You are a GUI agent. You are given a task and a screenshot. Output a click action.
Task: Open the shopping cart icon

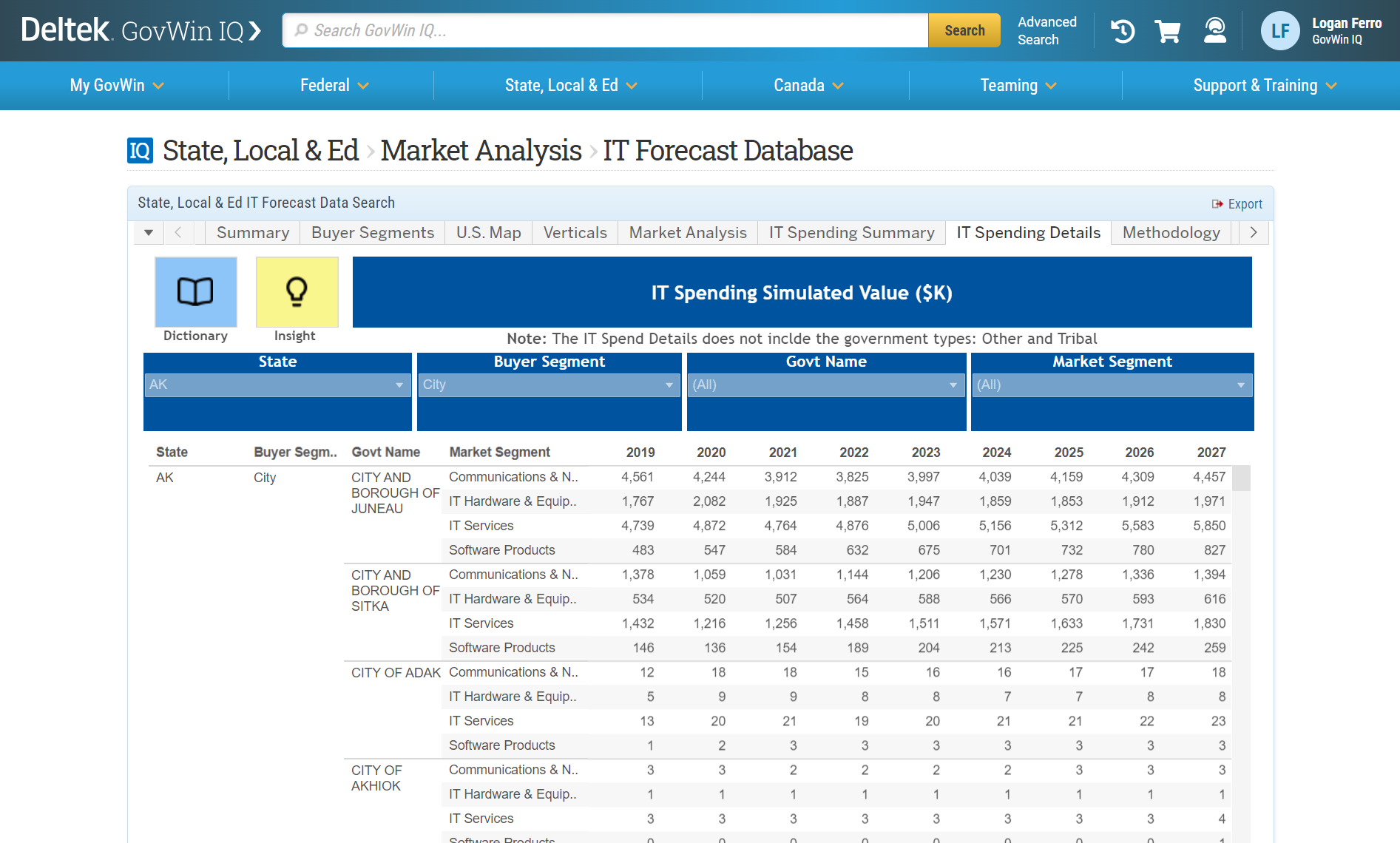point(1168,31)
